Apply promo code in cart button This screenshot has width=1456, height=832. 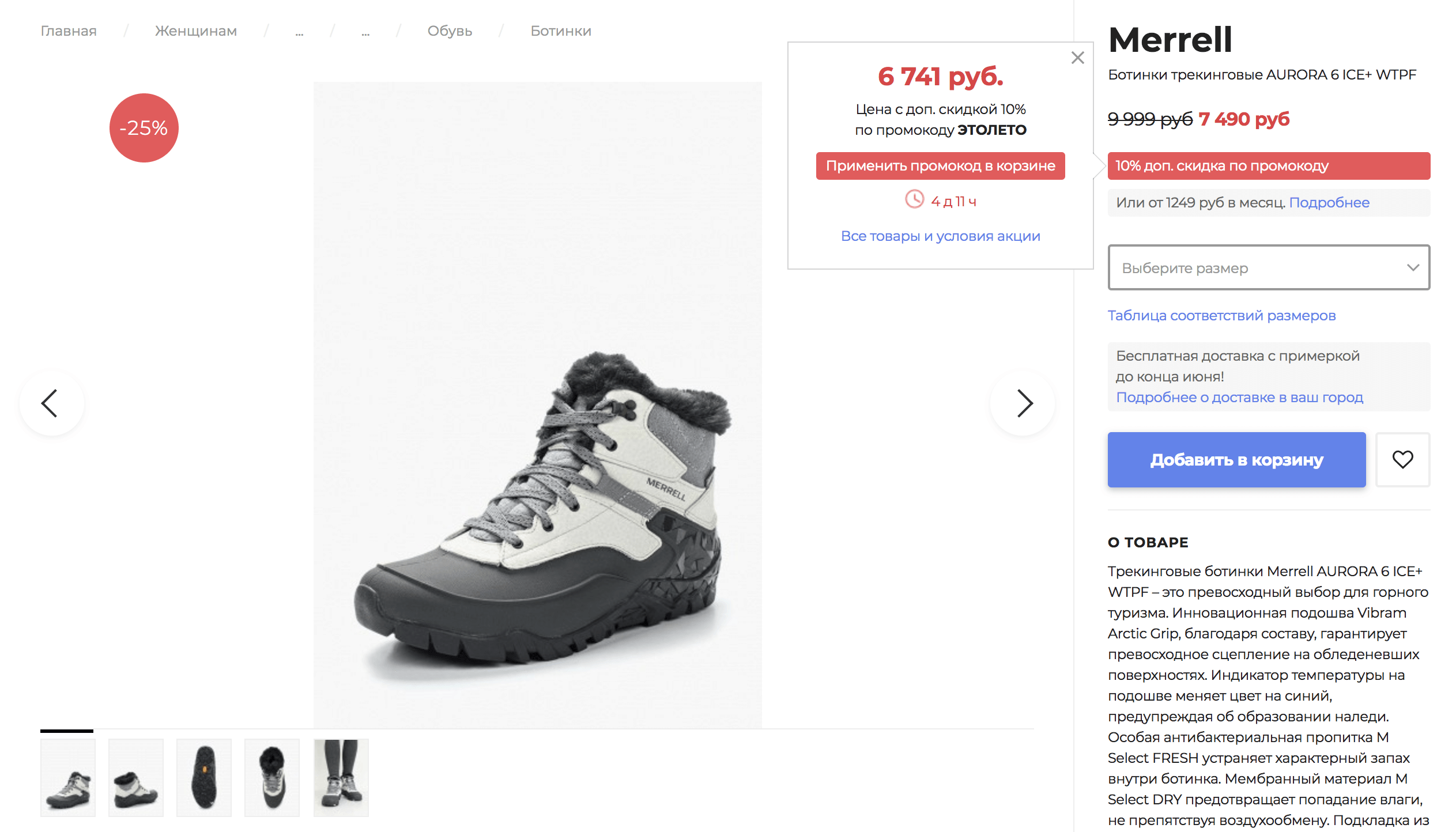point(940,166)
